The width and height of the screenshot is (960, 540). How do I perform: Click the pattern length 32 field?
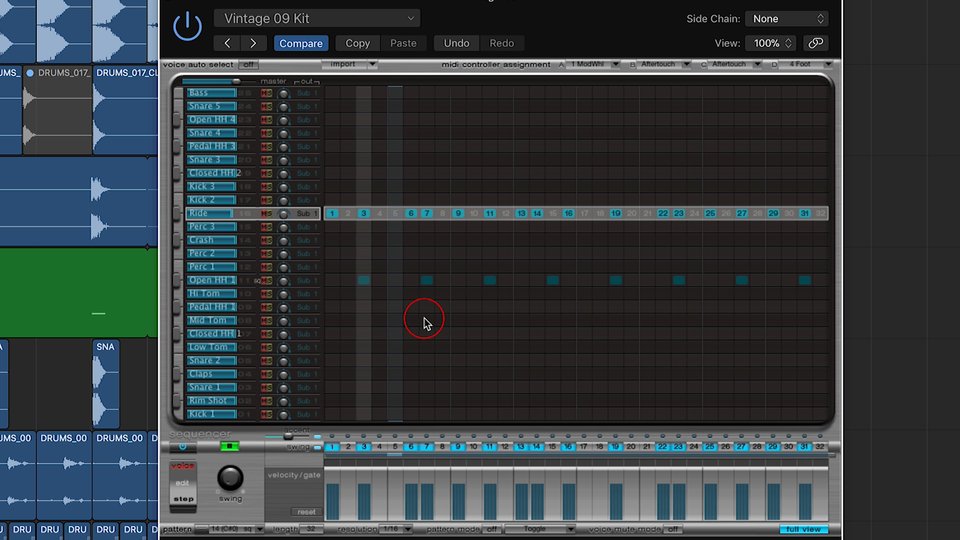311,529
